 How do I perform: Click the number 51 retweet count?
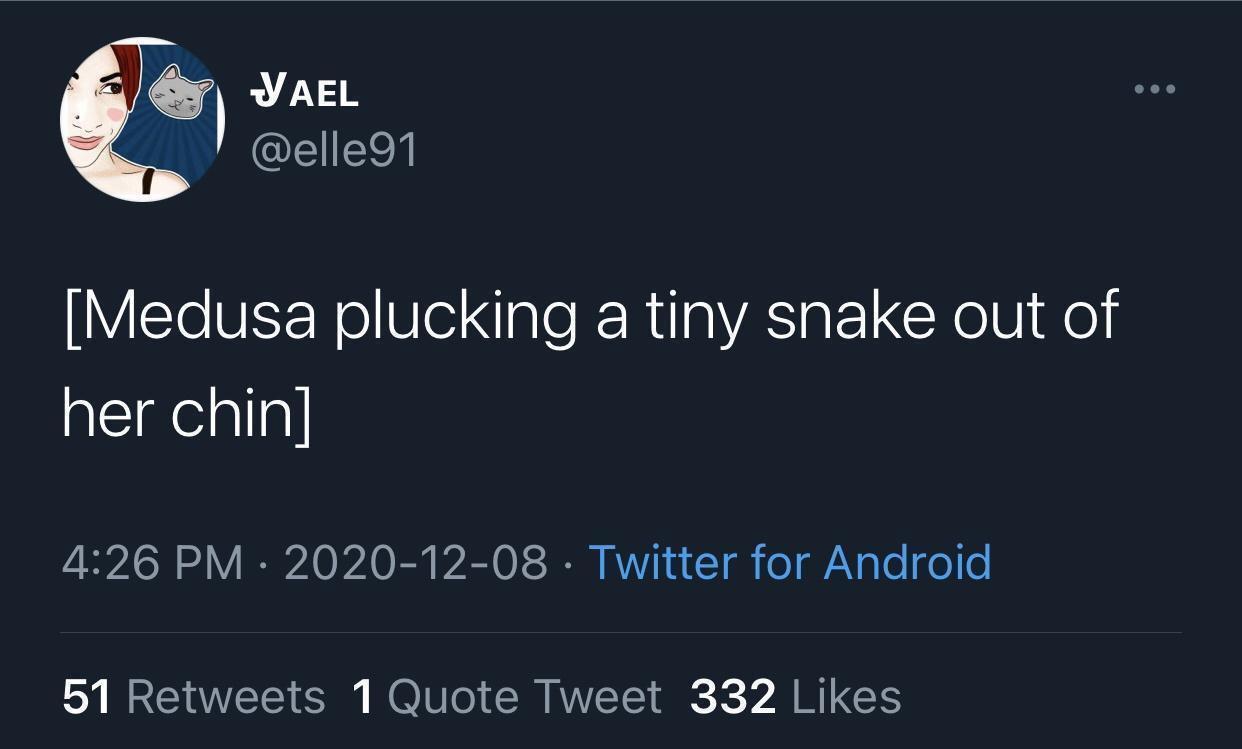click(x=86, y=697)
